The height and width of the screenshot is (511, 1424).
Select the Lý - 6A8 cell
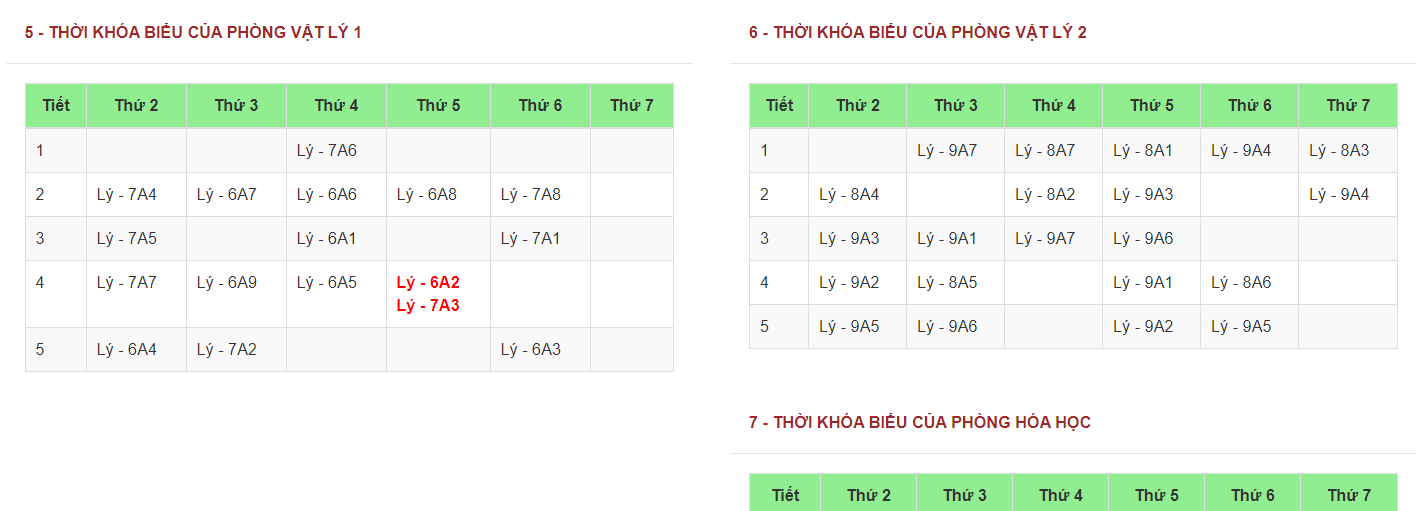tap(427, 195)
